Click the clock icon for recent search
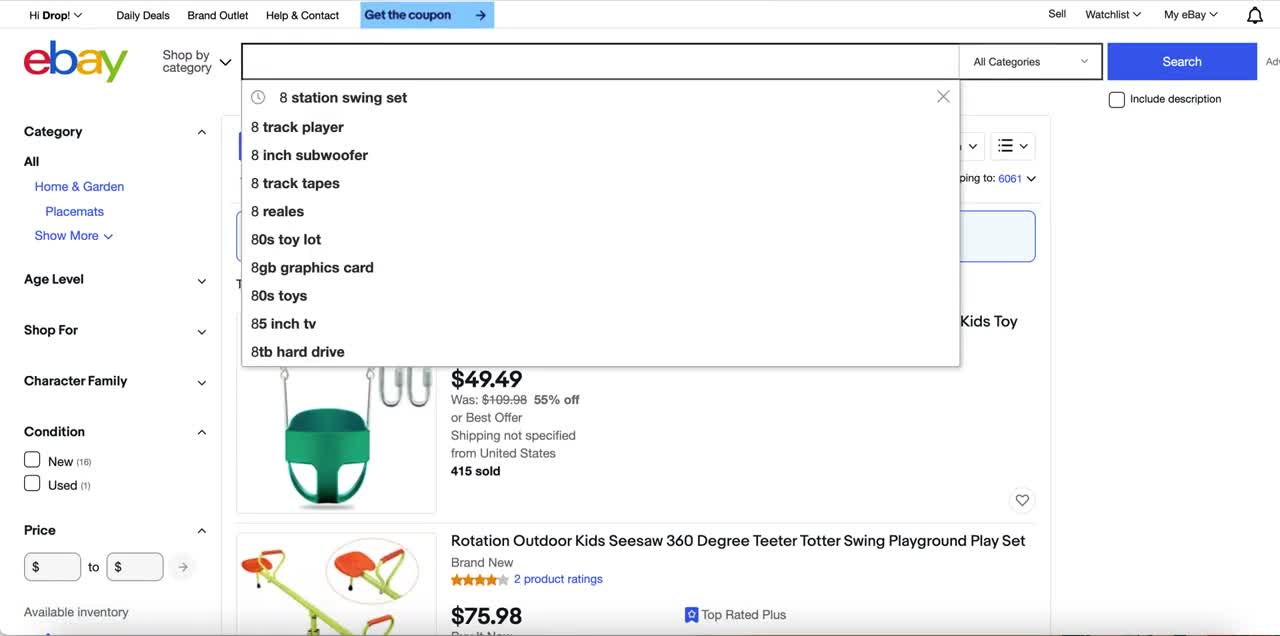The height and width of the screenshot is (636, 1280). (x=258, y=97)
